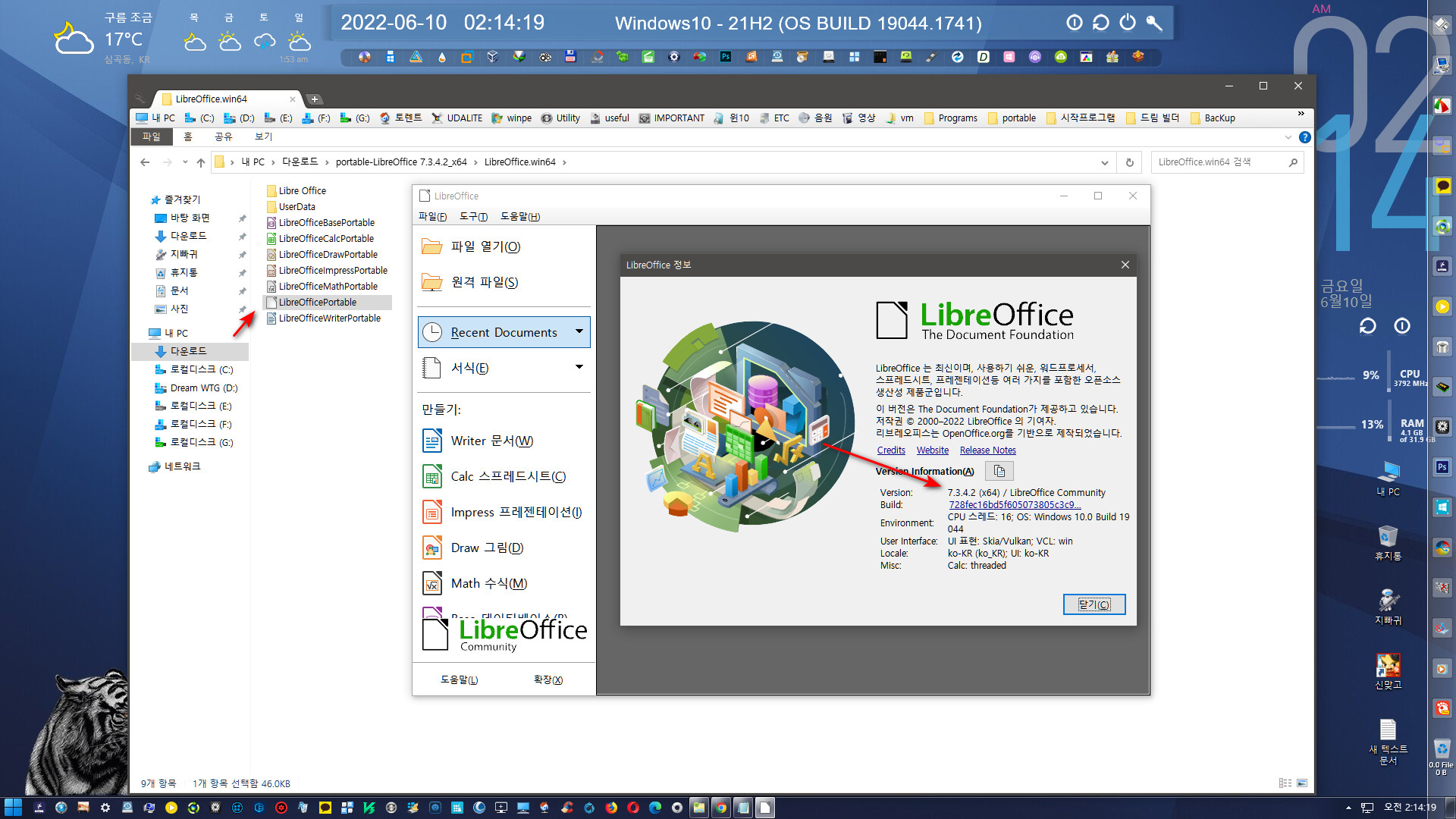Image resolution: width=1456 pixels, height=819 pixels.
Task: Select 로컬디스크 (C:) in navigation pane
Action: point(194,369)
